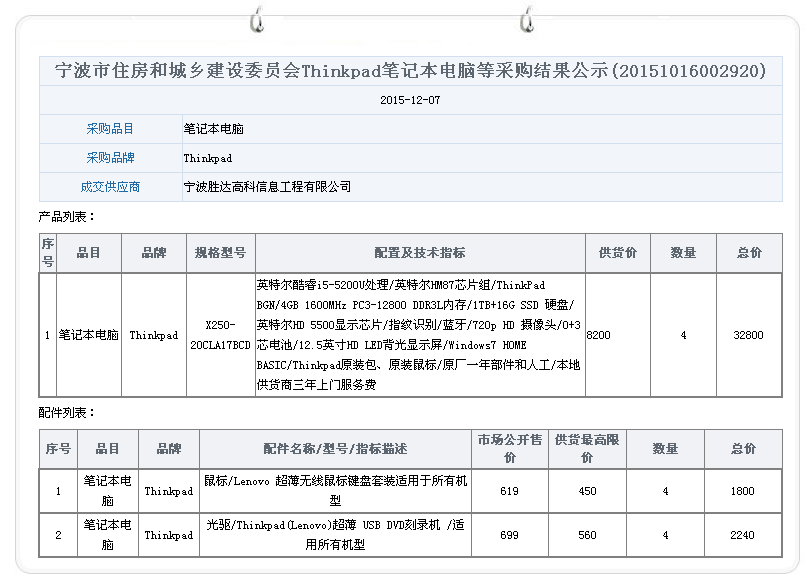Click the 产品列表 section label
Viewport: 812px width, 585px height.
(67, 216)
